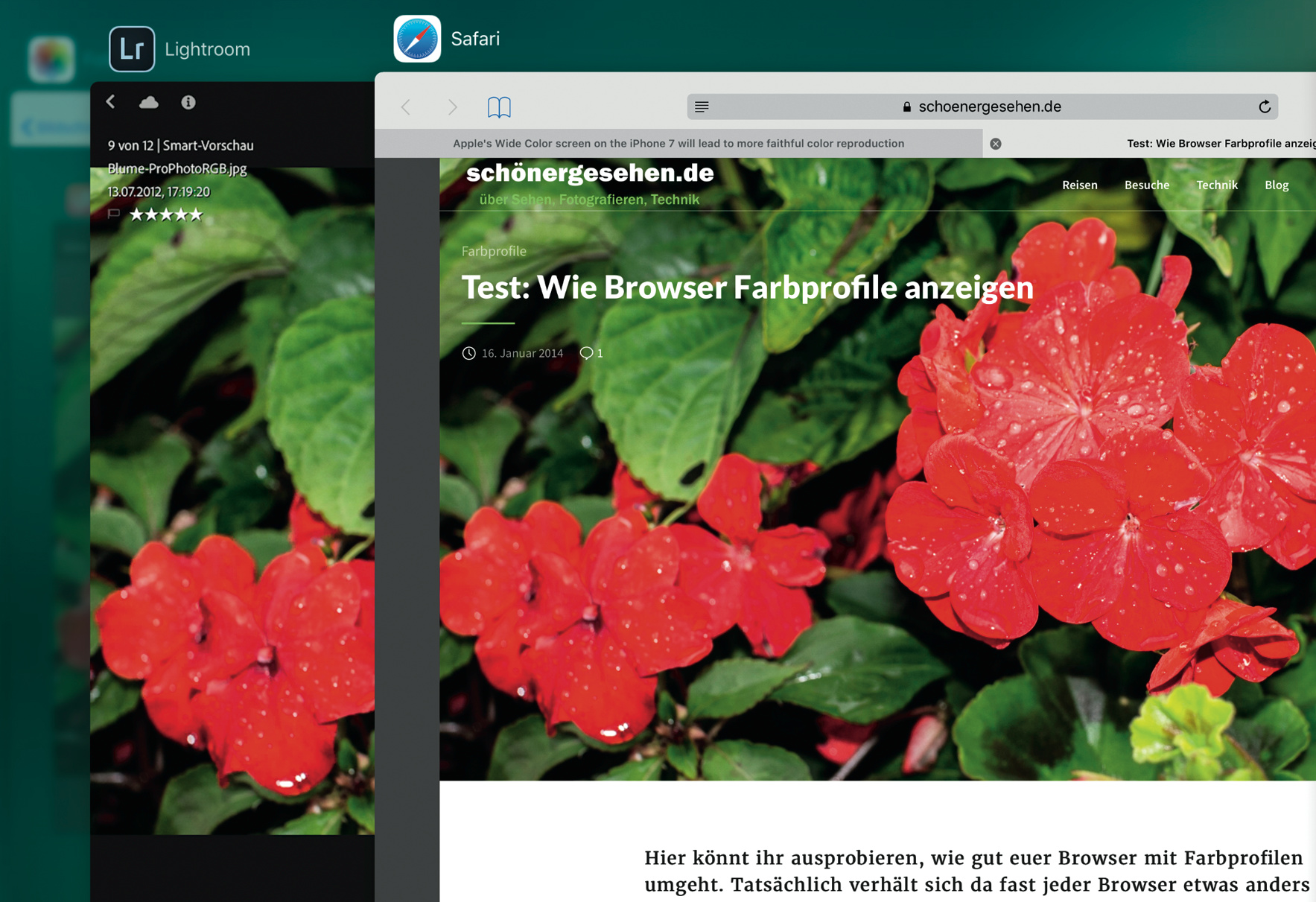1316x902 pixels.
Task: Toggle the flag on the photo
Action: [113, 215]
